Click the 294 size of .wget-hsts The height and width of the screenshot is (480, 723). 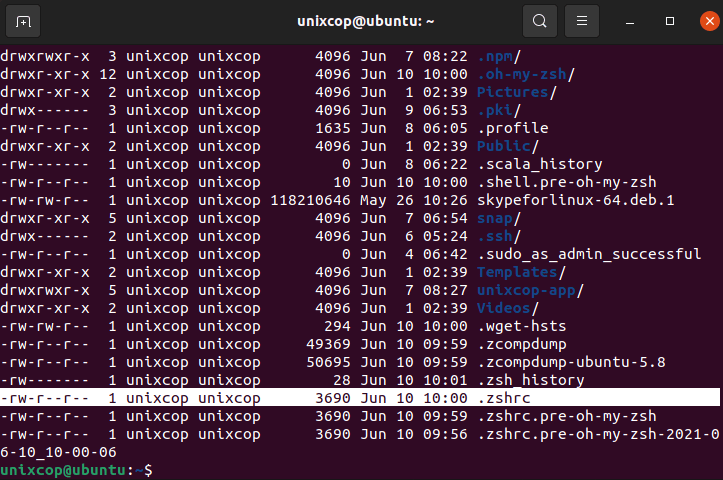337,326
